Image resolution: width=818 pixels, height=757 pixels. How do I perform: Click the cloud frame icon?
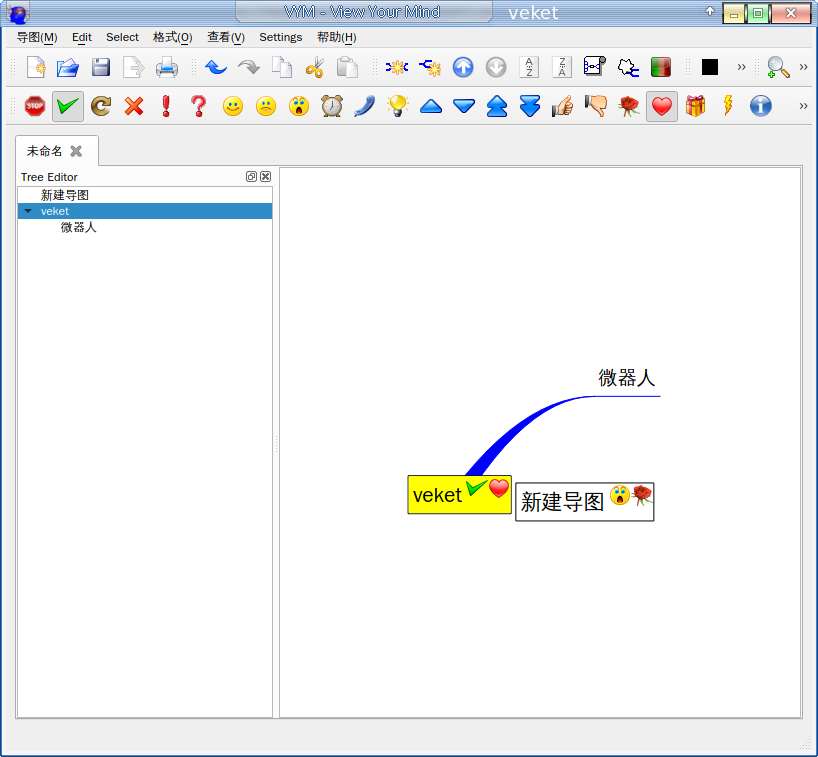(628, 67)
